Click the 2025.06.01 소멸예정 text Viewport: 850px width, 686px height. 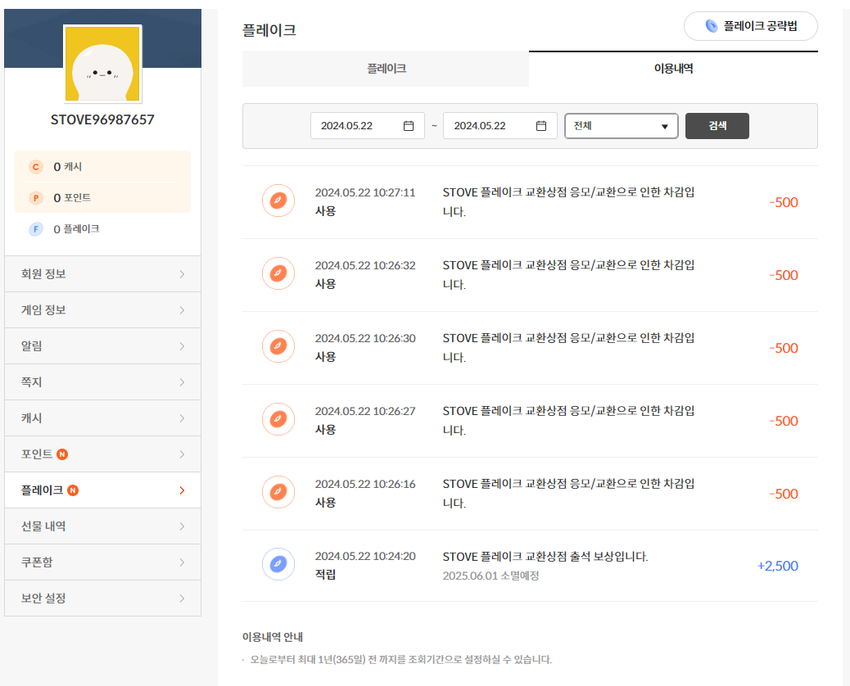491,576
